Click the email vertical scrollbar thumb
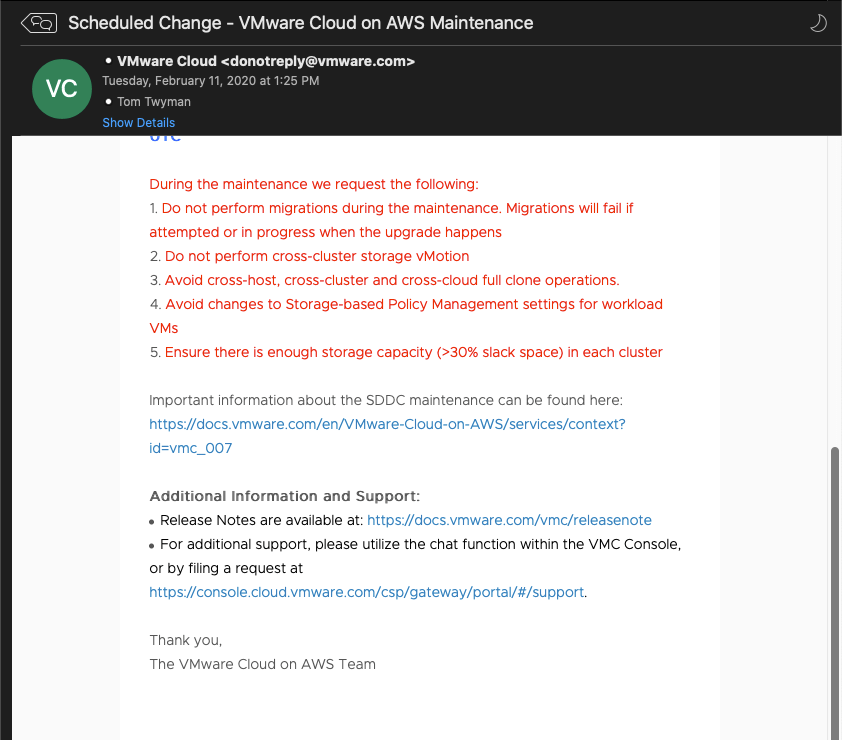The width and height of the screenshot is (842, 740). [834, 590]
